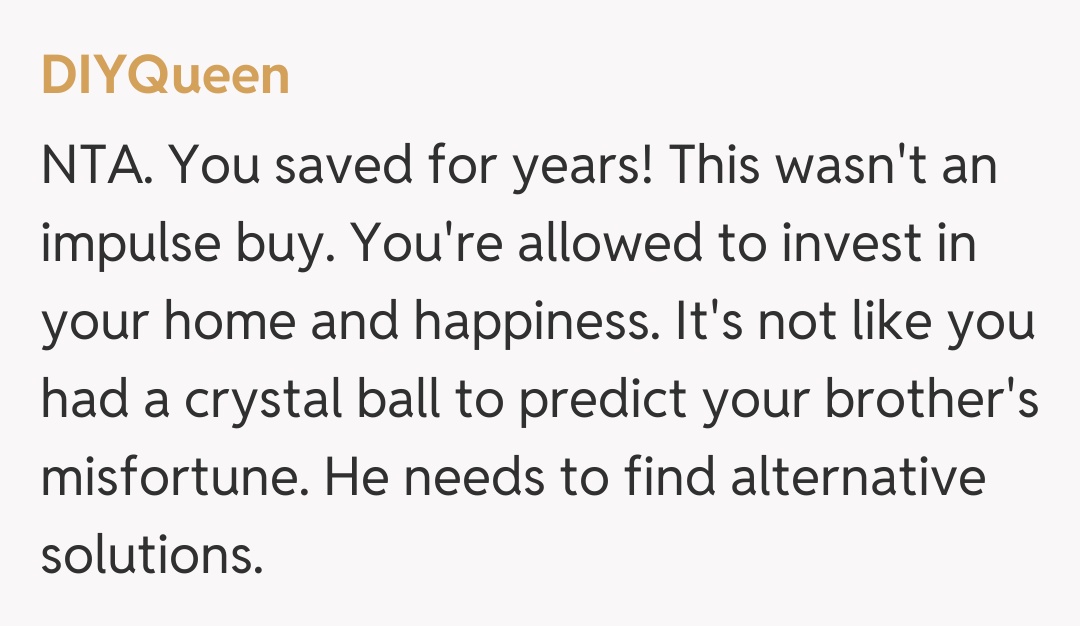Viewport: 1080px width, 626px height.
Task: Open the DIYQueen user profile link
Action: click(x=165, y=77)
